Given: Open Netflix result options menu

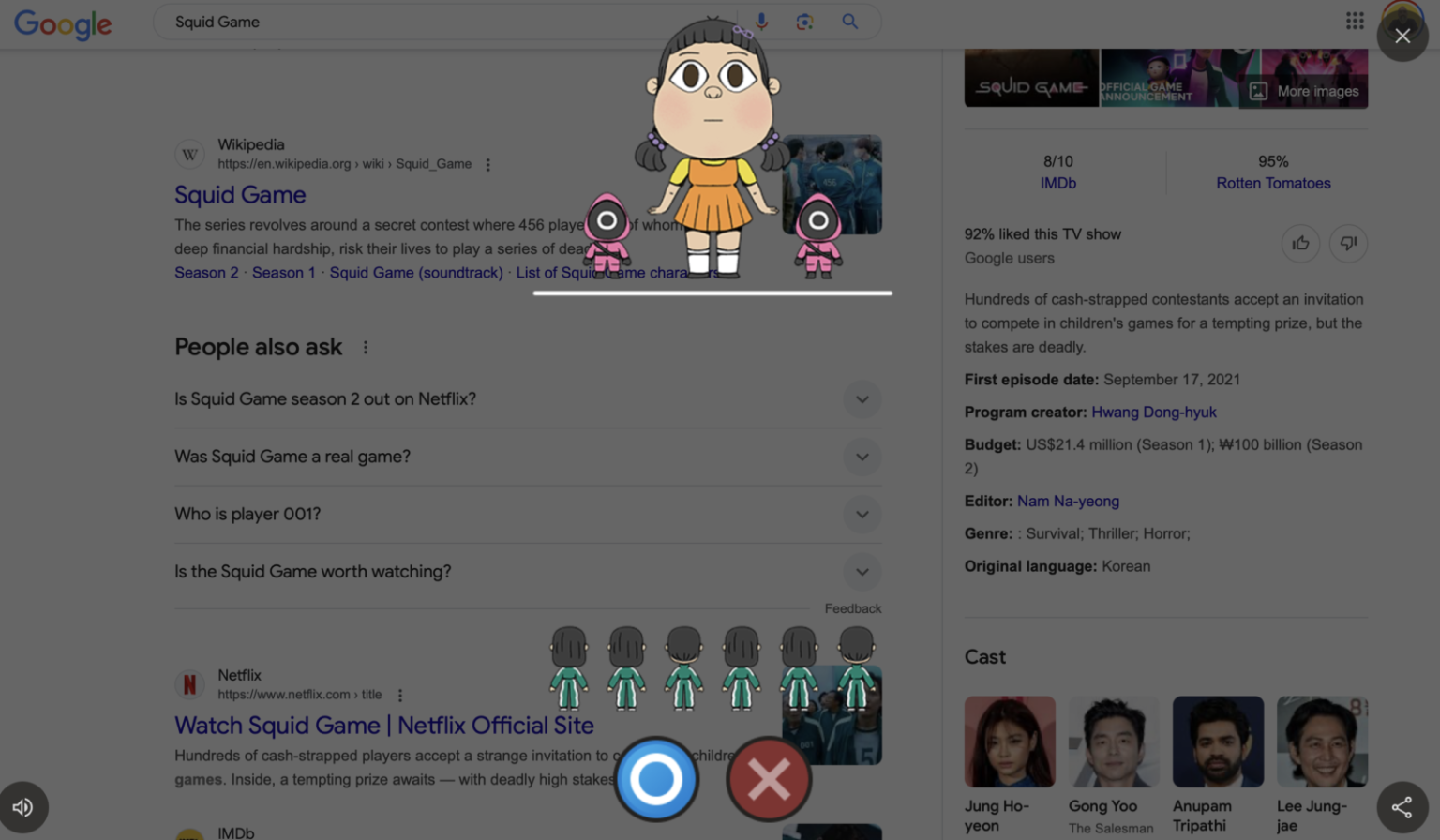Looking at the screenshot, I should 400,696.
